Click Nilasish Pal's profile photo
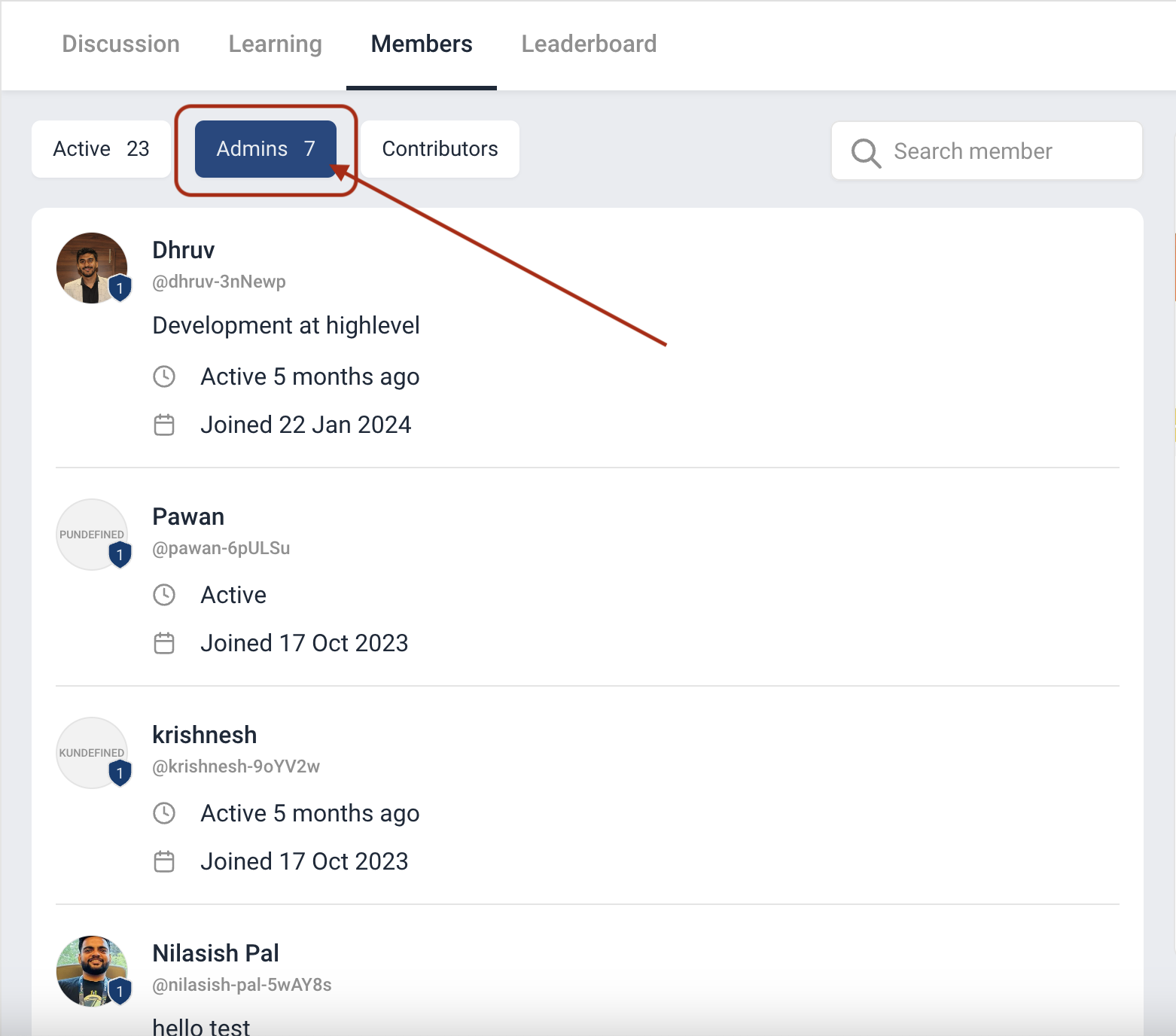Screen dimensions: 1176x1036 92,971
